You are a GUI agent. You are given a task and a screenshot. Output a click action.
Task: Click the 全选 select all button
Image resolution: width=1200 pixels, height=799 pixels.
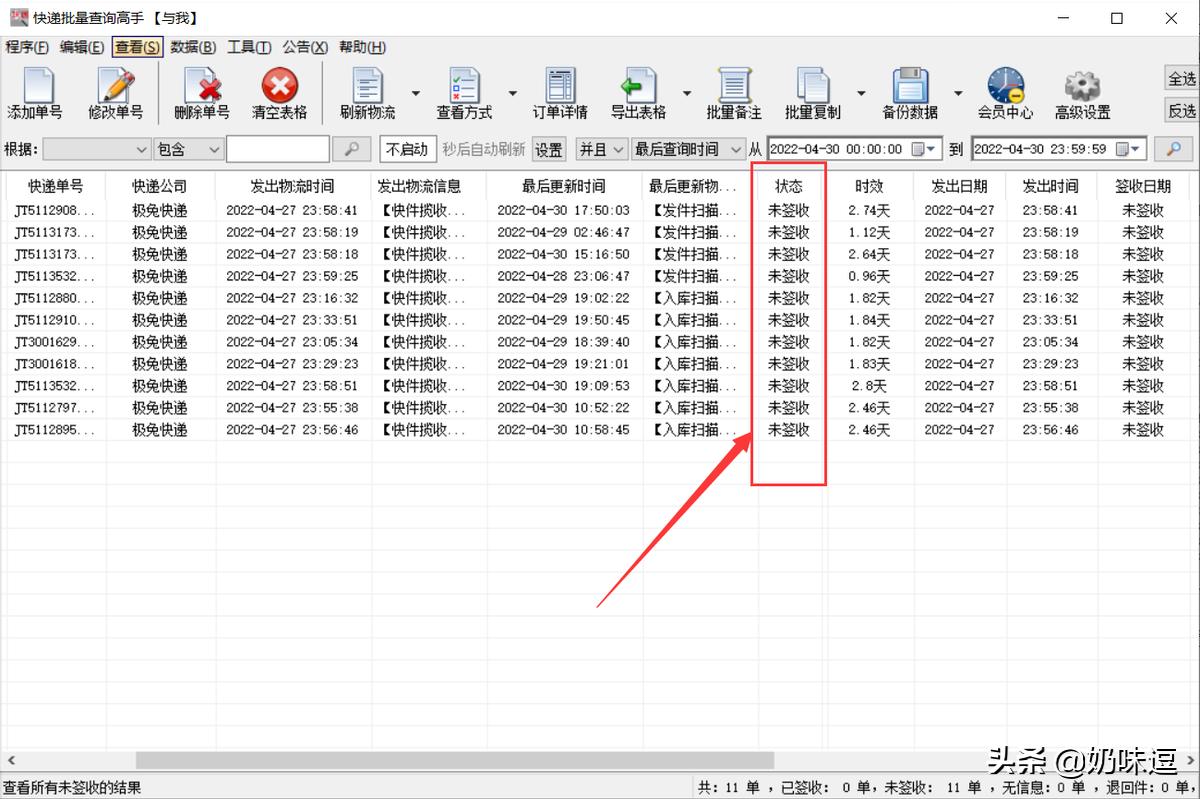click(1182, 79)
